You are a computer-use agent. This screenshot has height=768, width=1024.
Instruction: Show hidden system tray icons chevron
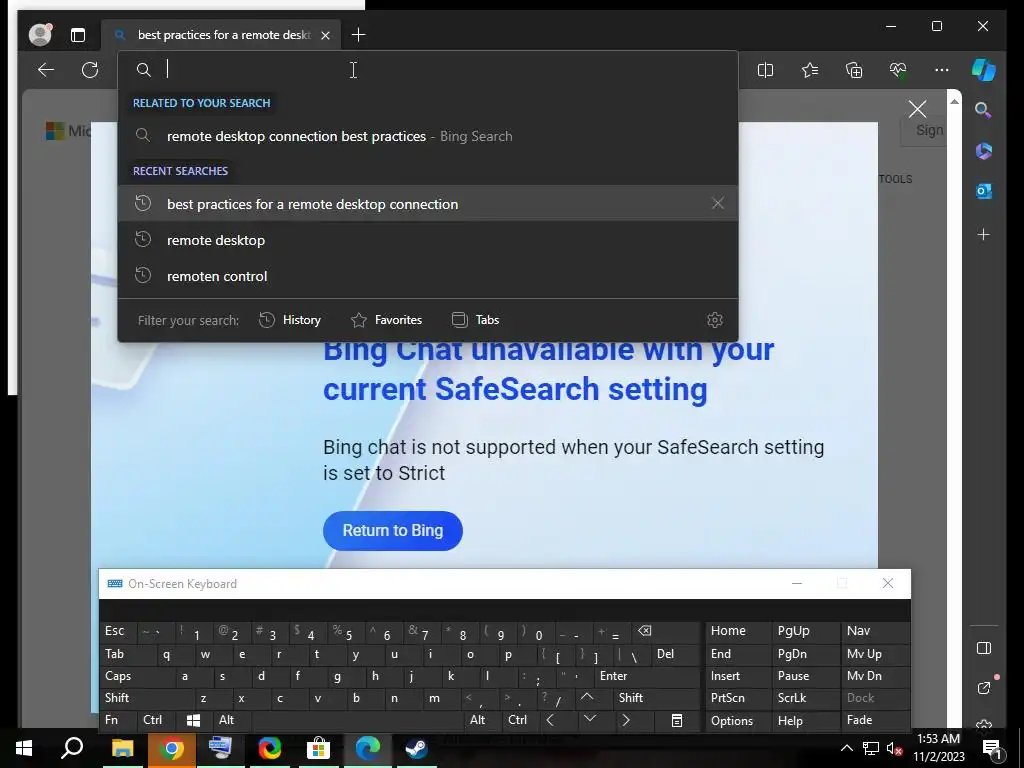[x=846, y=748]
